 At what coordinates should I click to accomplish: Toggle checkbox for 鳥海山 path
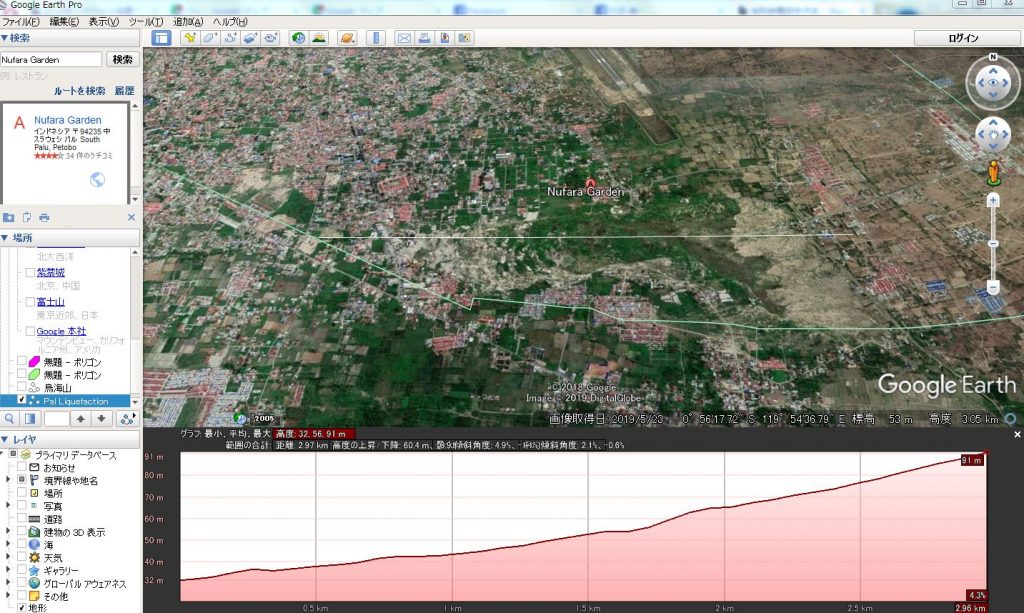pos(22,387)
